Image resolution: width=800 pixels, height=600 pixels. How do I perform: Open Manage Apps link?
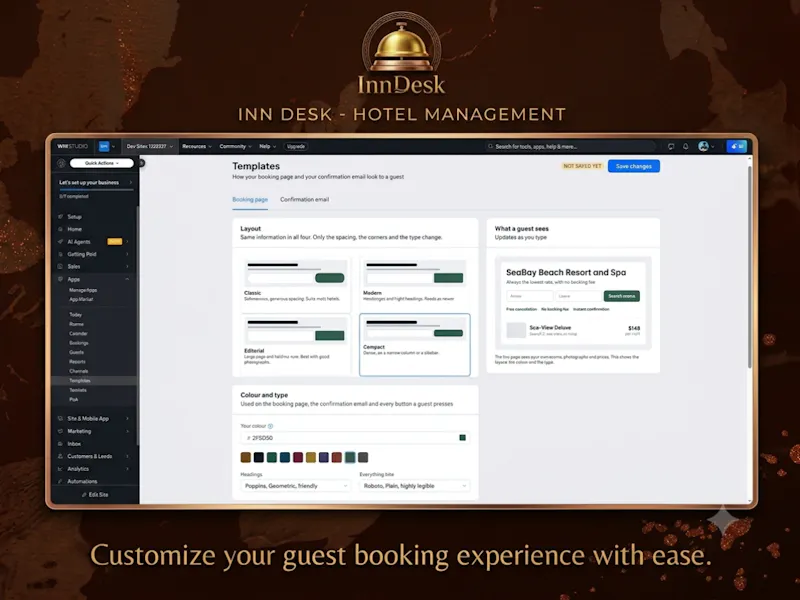83,290
